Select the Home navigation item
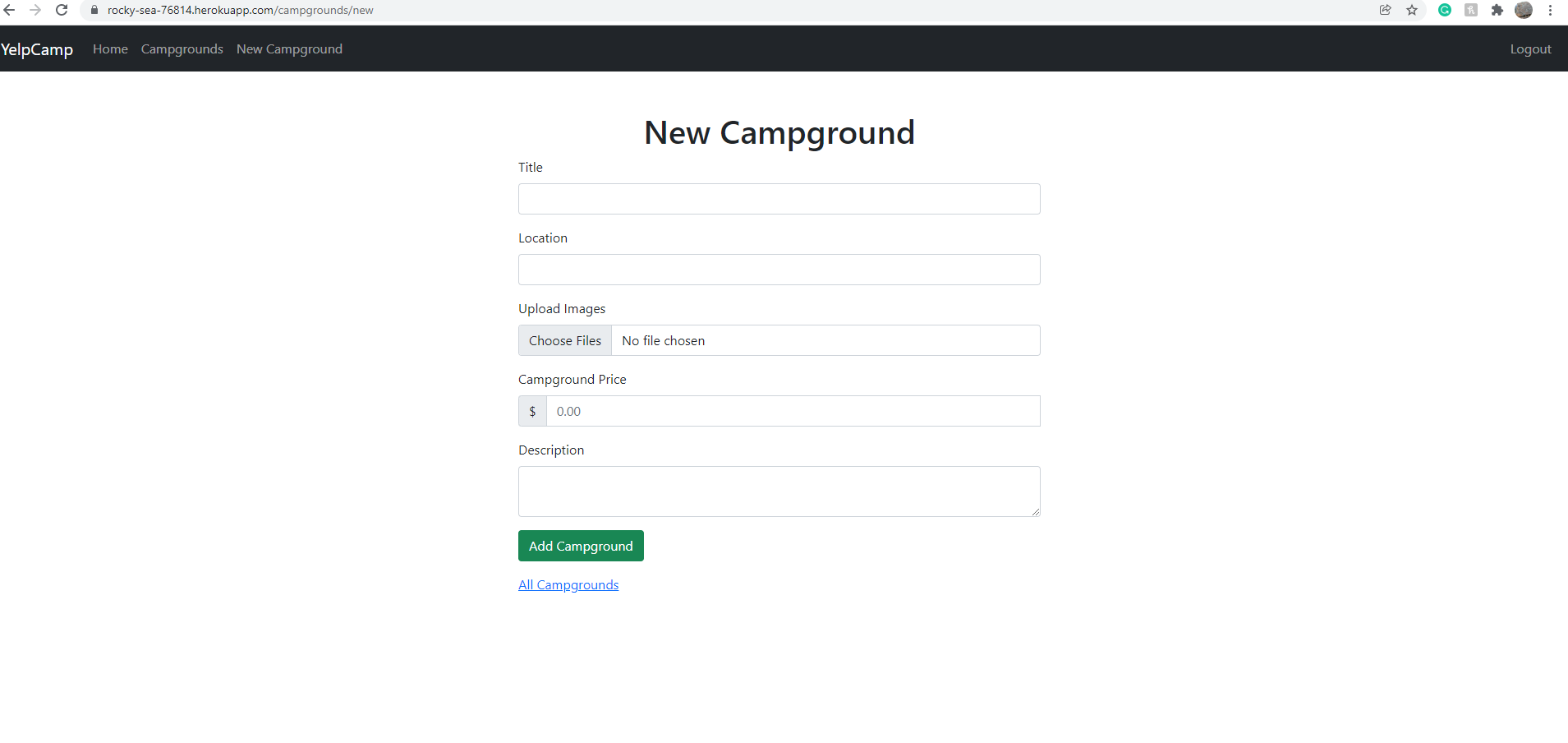The image size is (1568, 743). pyautogui.click(x=110, y=48)
